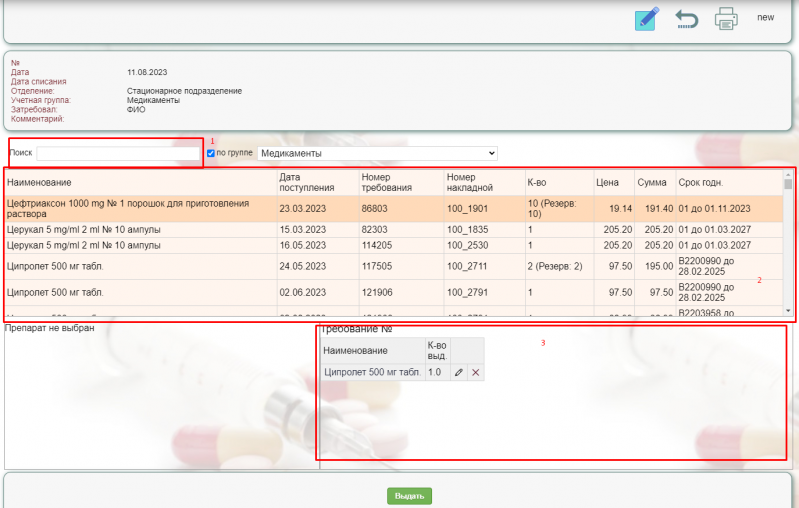Click the blue pencil edit icon
799x508 pixels.
point(647,19)
